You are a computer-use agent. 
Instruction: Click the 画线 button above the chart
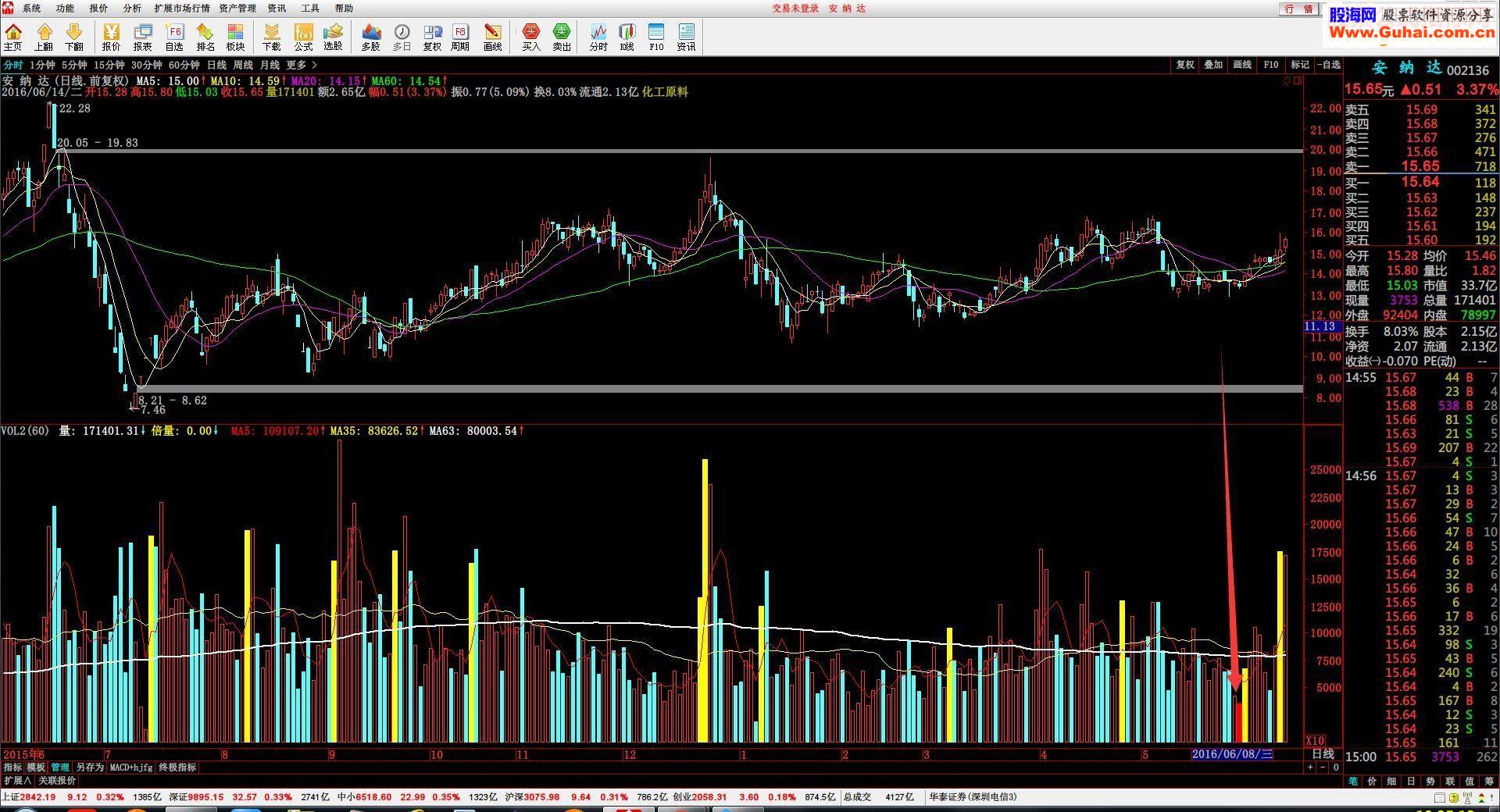(1242, 65)
